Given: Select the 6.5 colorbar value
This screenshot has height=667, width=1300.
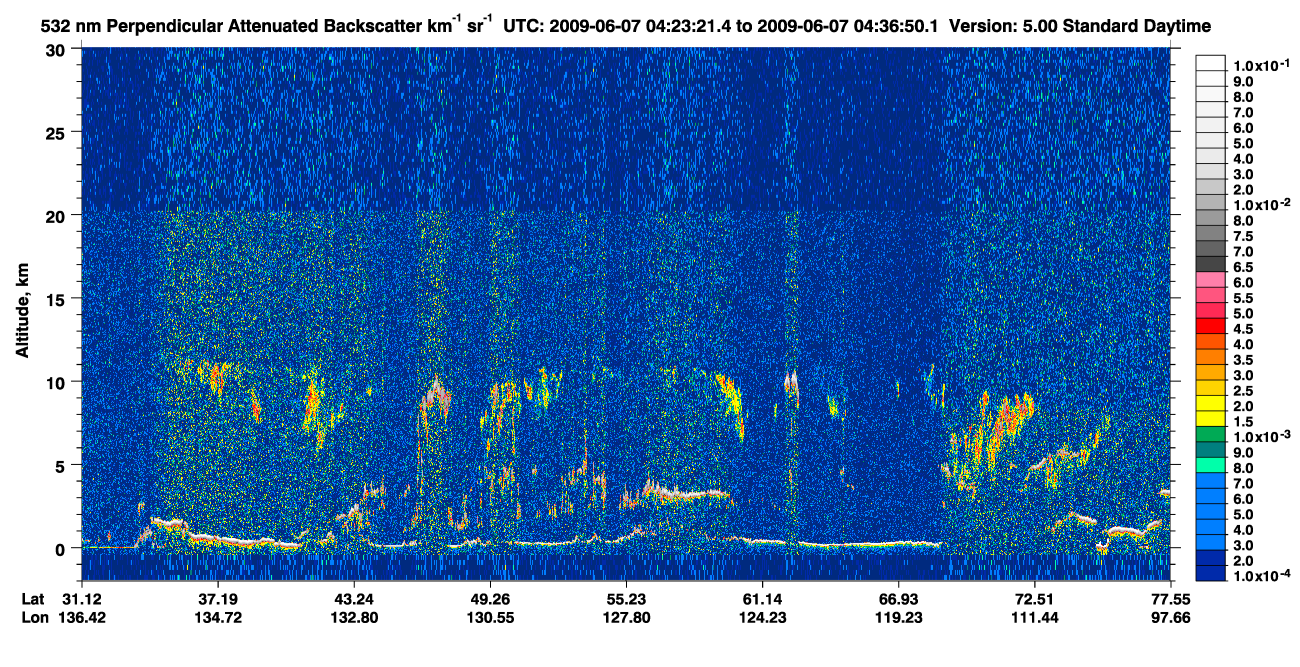Looking at the screenshot, I should [x=1243, y=266].
